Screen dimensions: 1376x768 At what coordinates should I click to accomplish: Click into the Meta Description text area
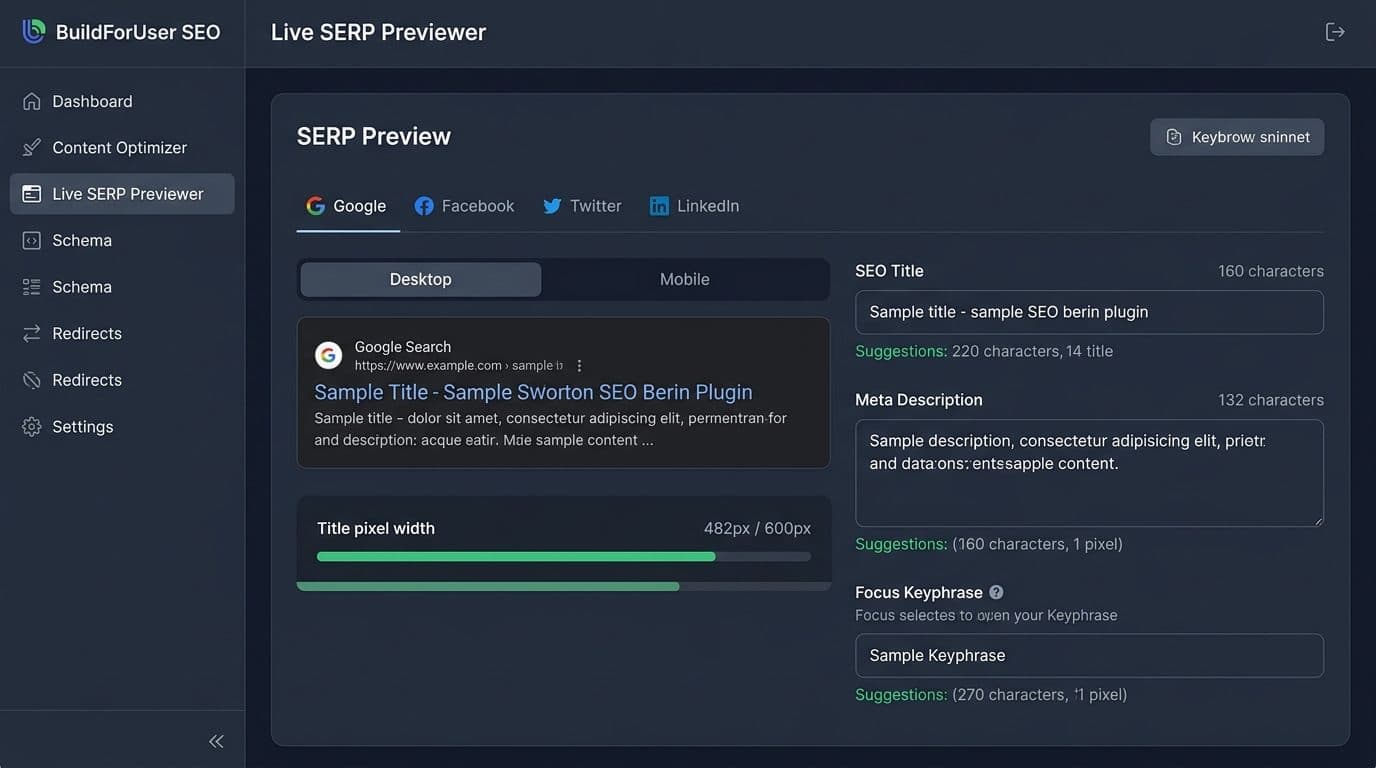pyautogui.click(x=1089, y=473)
